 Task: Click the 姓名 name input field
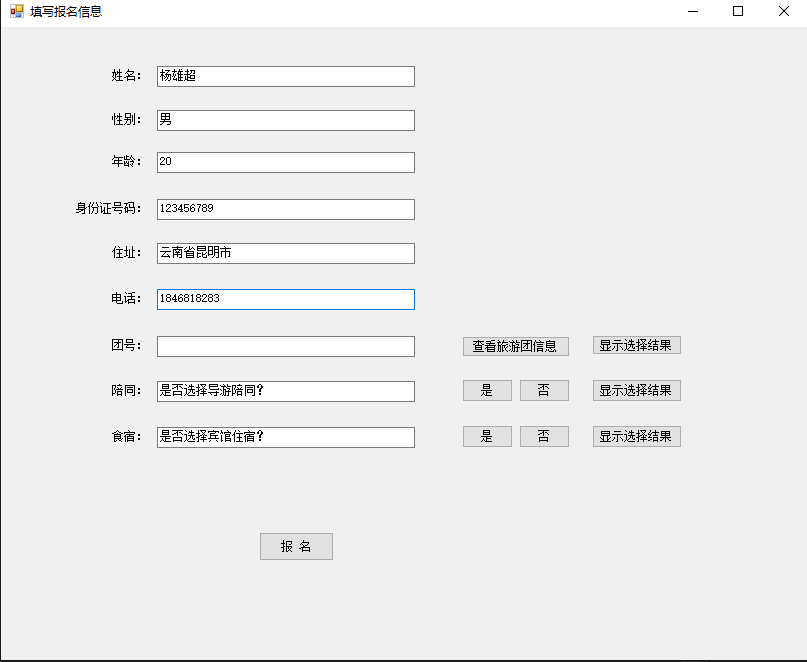coord(285,76)
